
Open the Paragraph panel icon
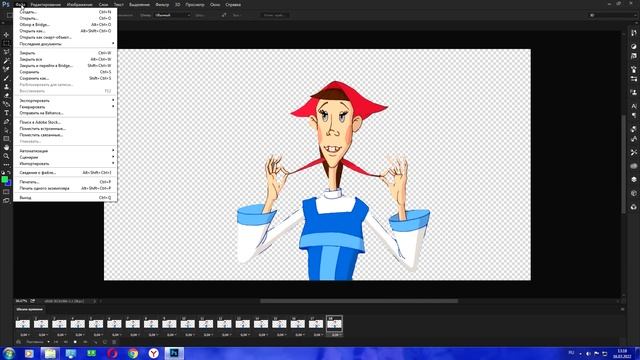[x=633, y=116]
